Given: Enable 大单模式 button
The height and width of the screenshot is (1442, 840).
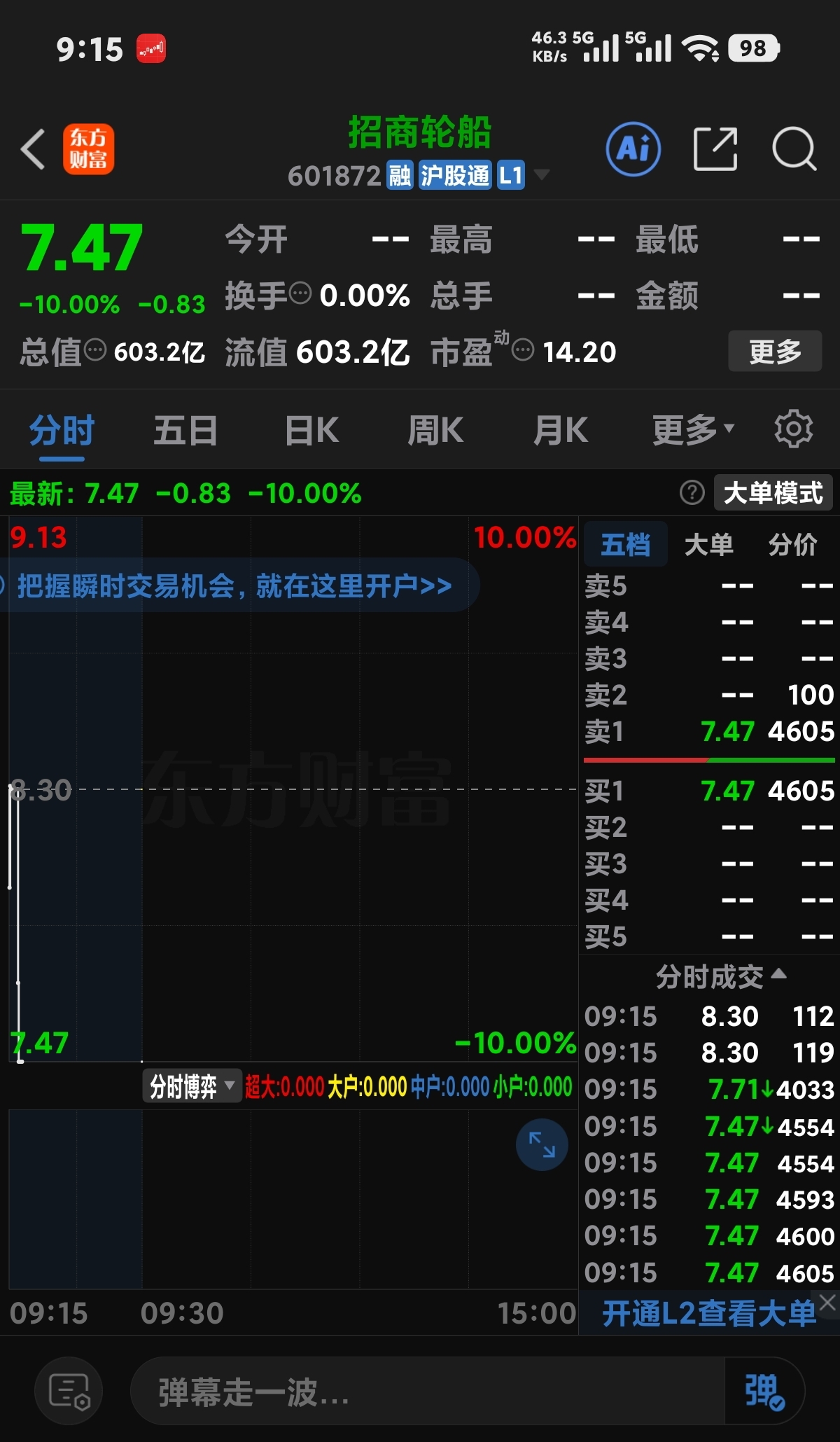Looking at the screenshot, I should click(773, 493).
